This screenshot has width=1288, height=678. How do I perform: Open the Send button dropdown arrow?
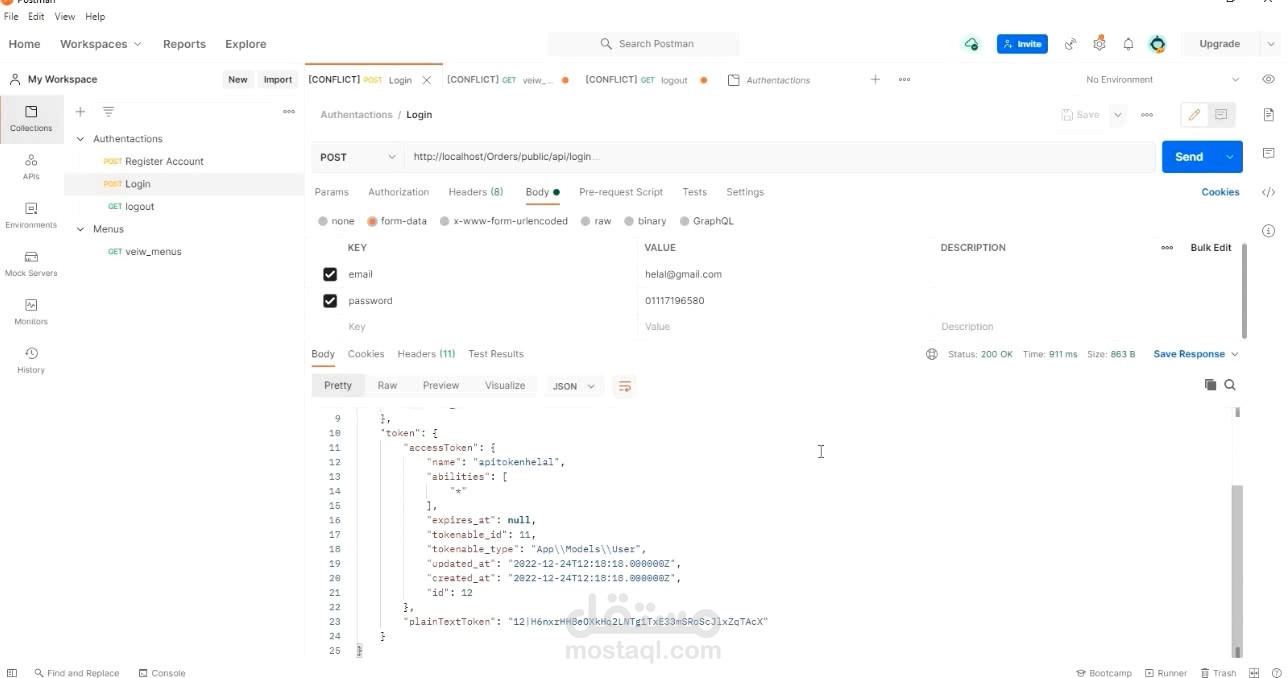coord(1230,157)
